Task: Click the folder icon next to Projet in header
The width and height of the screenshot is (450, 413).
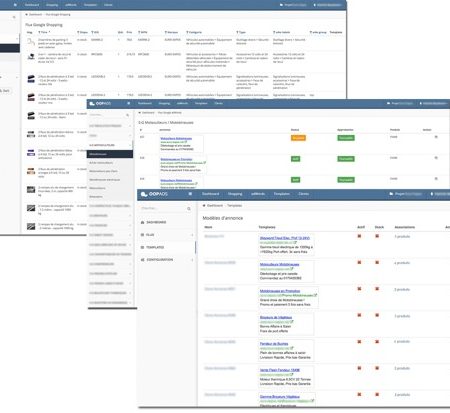Action: 391,194
